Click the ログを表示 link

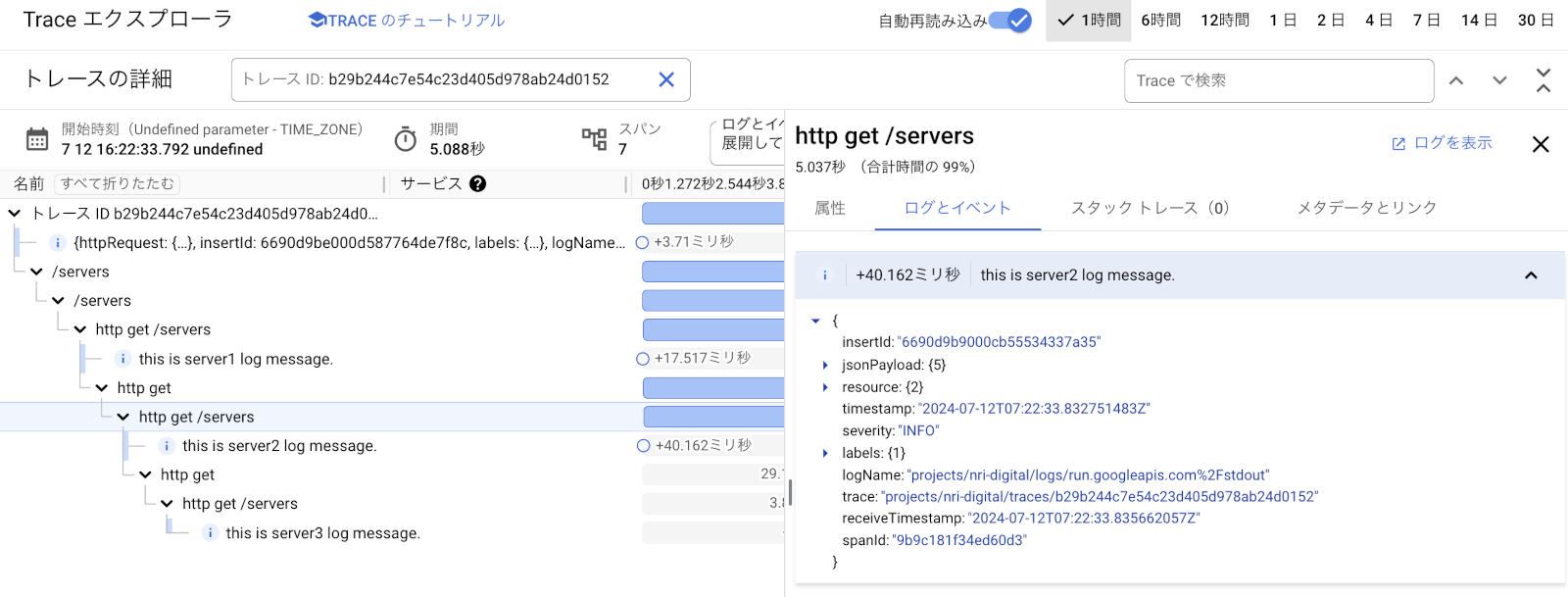[1443, 143]
